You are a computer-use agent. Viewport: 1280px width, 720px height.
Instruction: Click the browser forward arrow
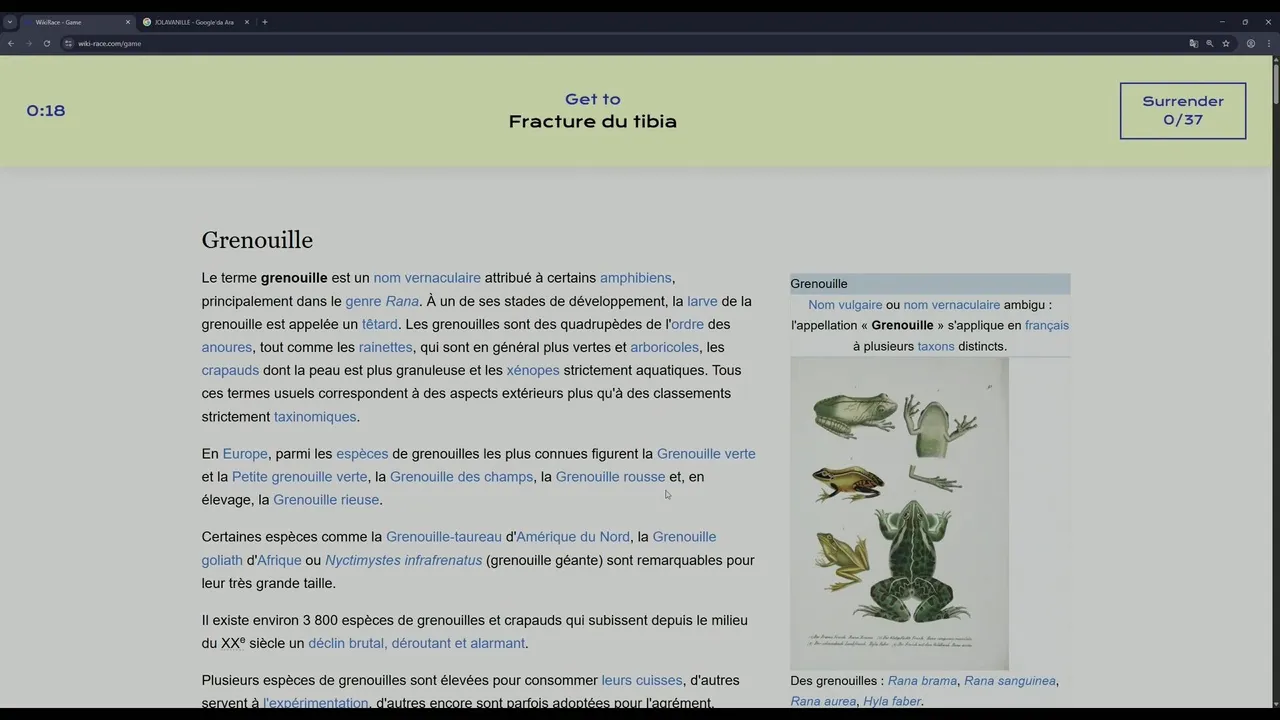[x=29, y=43]
